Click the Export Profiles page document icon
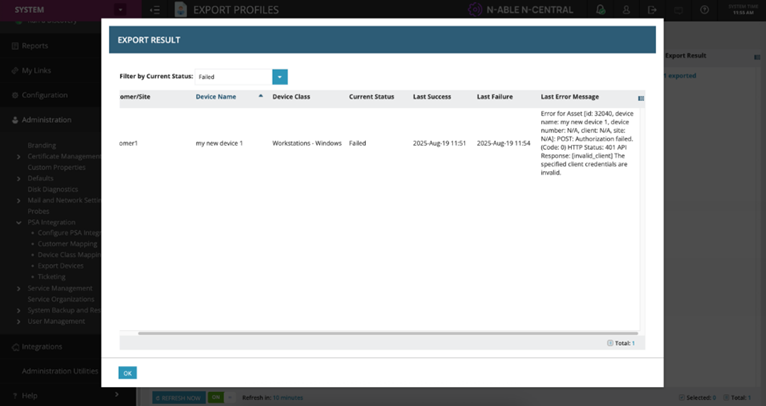 (181, 10)
